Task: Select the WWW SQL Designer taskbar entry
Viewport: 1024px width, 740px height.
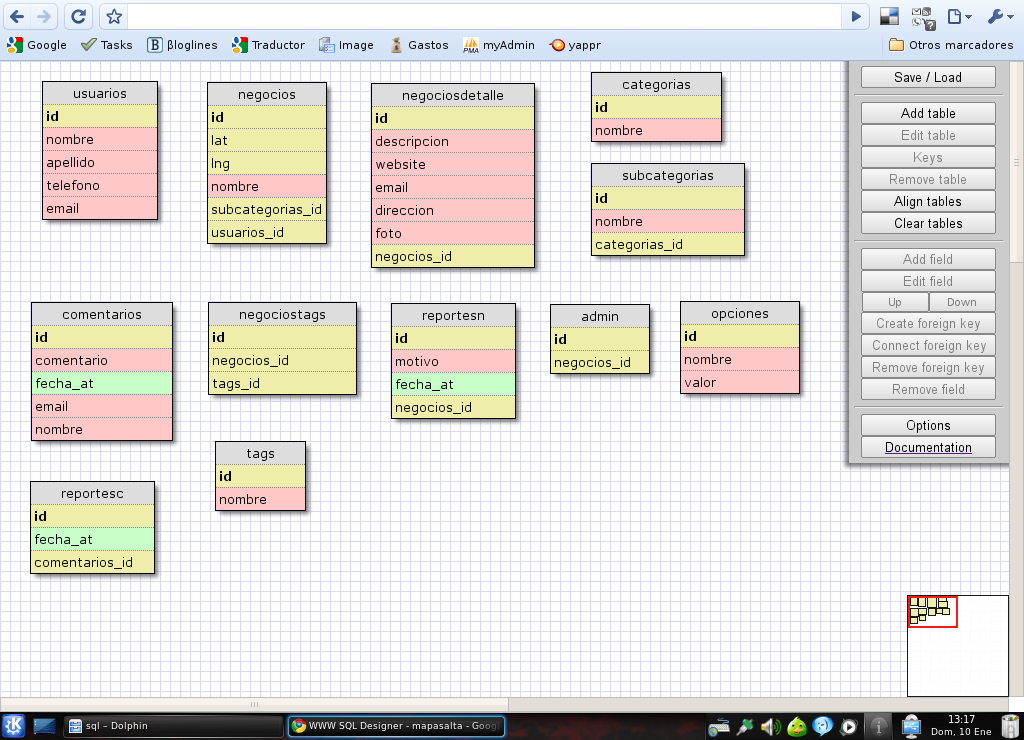Action: click(395, 726)
